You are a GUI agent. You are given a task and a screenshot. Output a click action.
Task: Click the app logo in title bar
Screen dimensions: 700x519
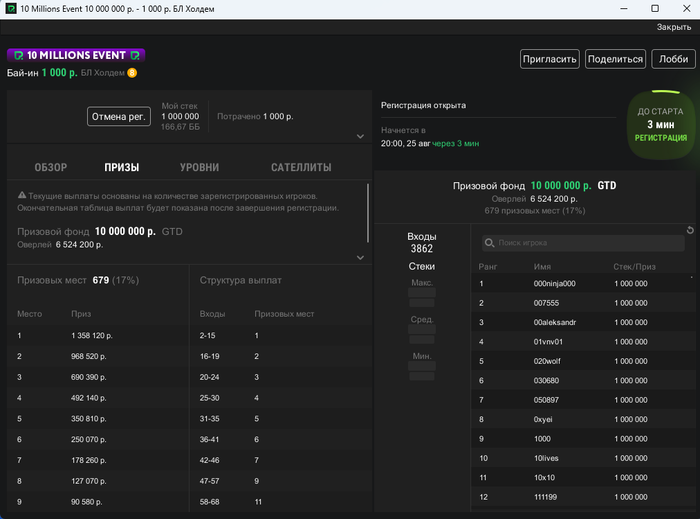point(11,8)
